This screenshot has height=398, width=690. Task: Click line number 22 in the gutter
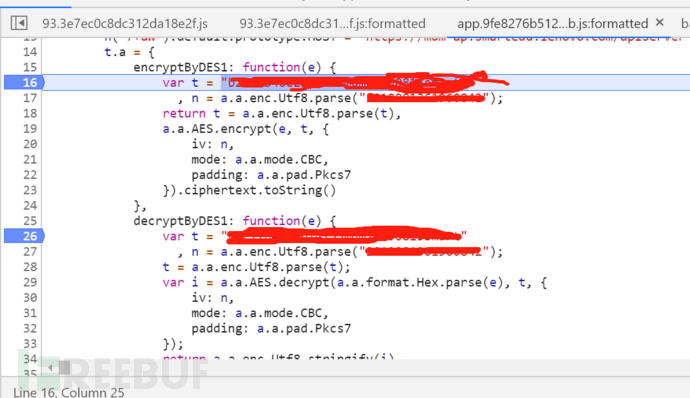[30, 175]
